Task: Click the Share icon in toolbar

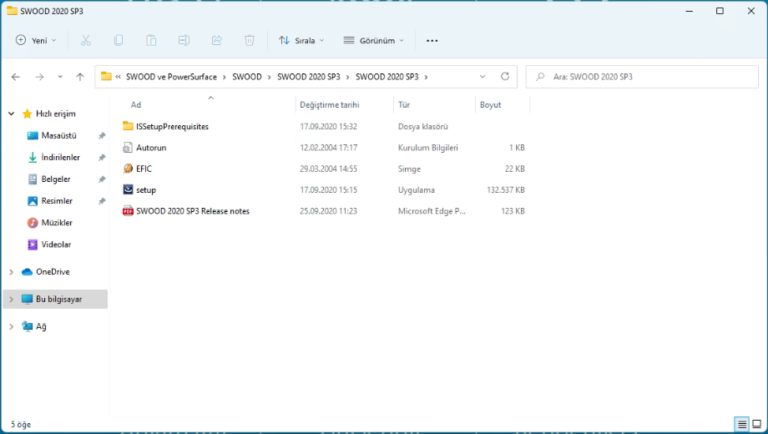Action: coord(216,40)
